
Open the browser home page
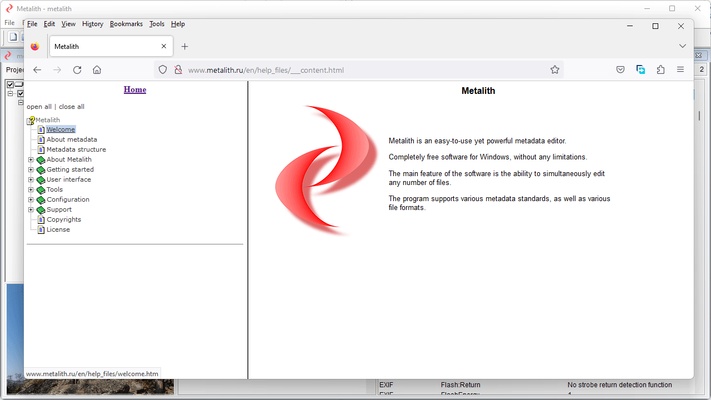pos(97,70)
